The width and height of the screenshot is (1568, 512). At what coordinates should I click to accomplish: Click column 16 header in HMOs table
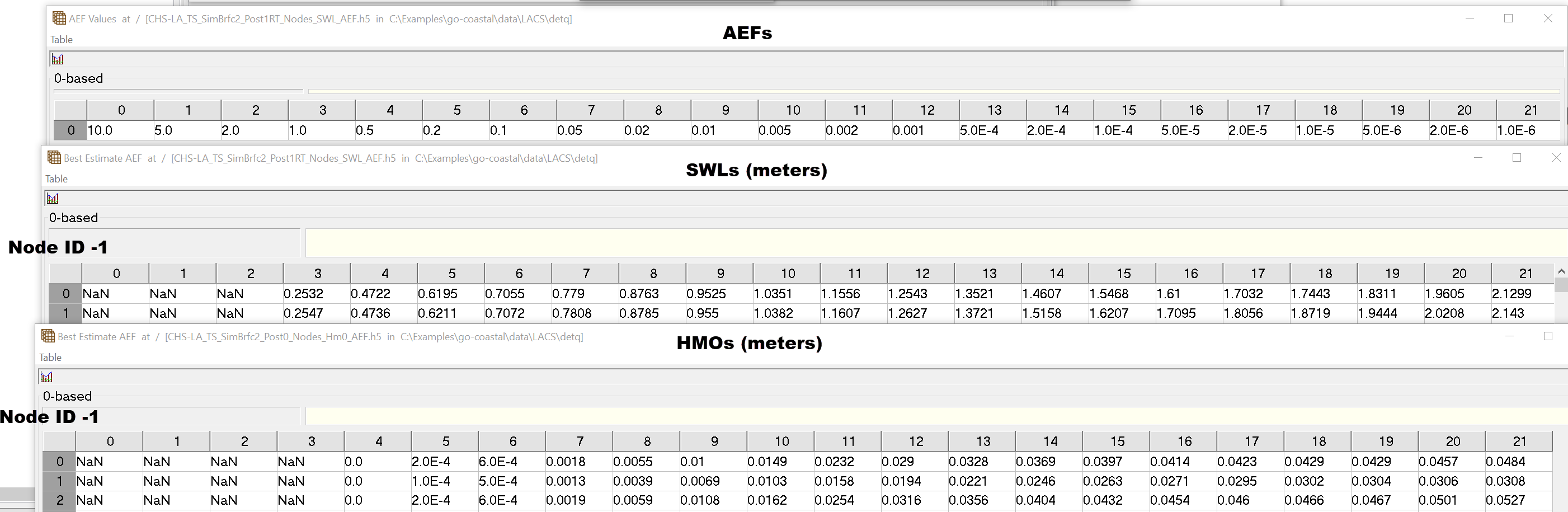1183,441
